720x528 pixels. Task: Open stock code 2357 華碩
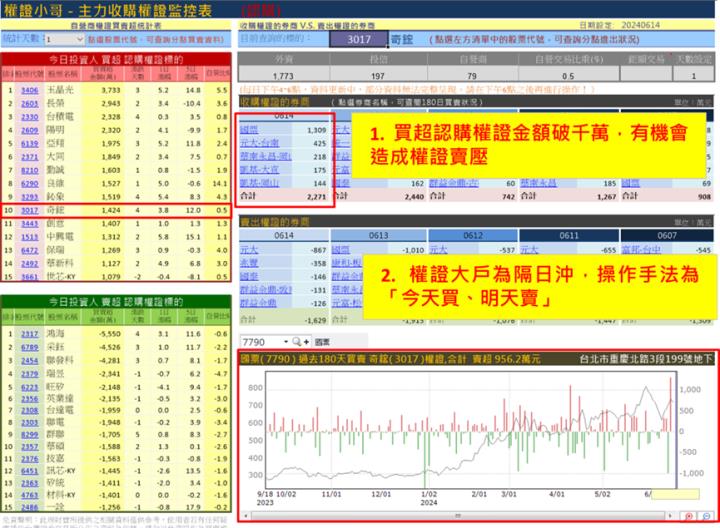pos(30,447)
